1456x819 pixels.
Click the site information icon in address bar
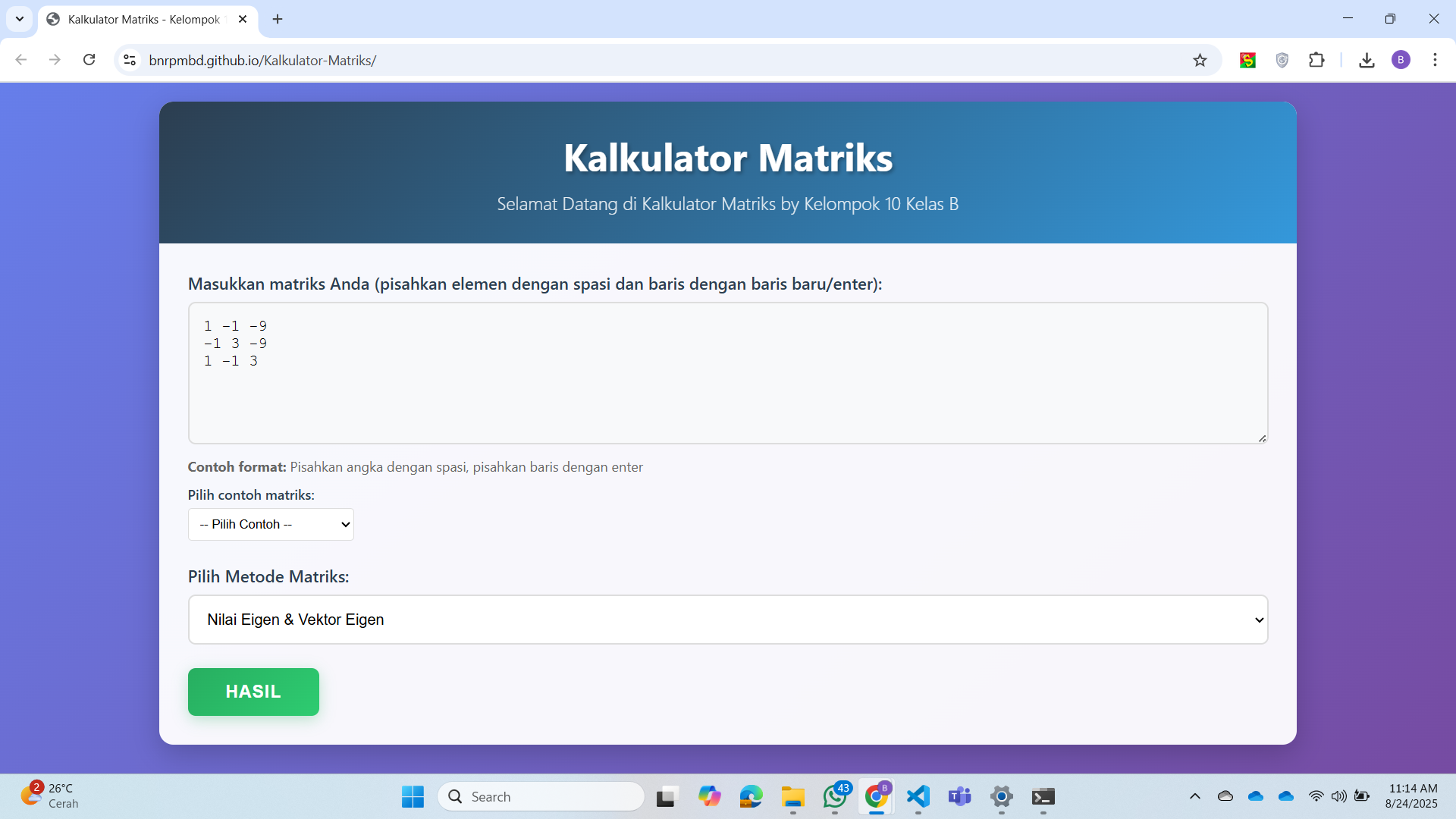(130, 60)
